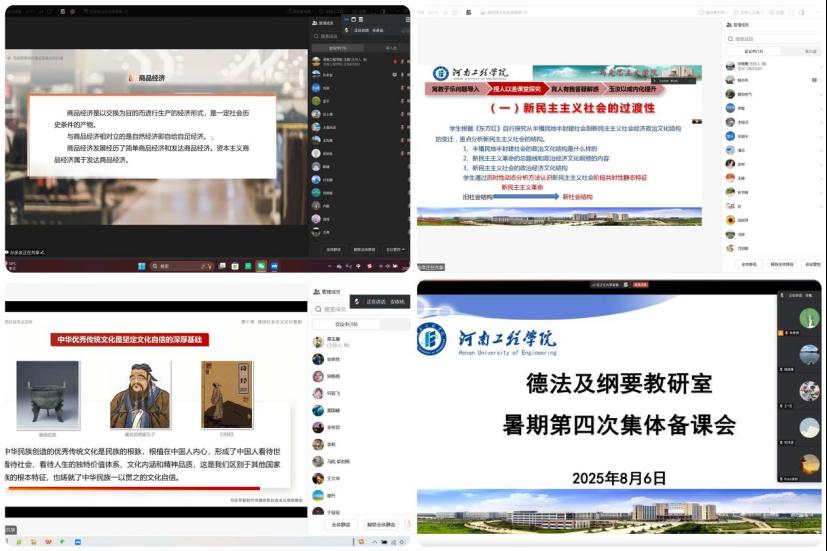Select the left member tab in top-right panel
This screenshot has height=551, width=827.
click(x=753, y=51)
